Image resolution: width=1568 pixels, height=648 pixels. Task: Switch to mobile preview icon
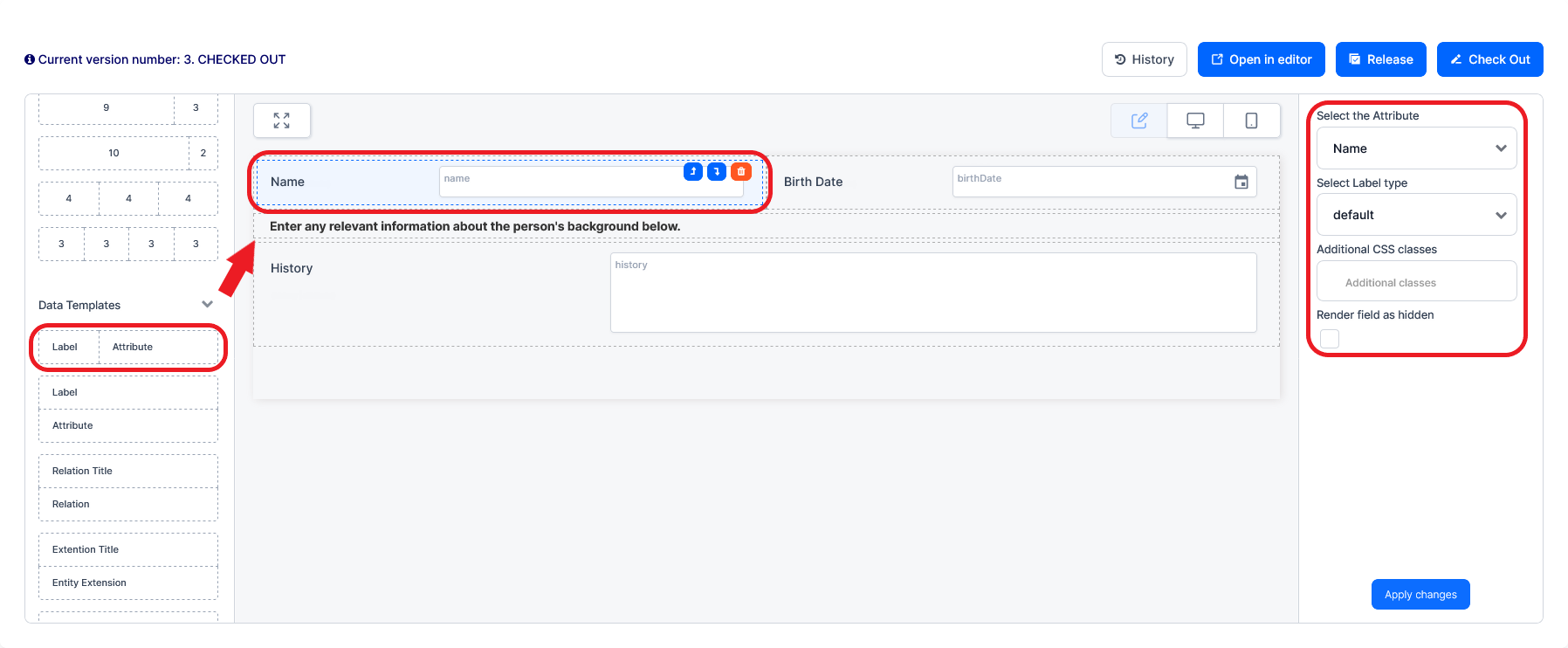(x=1251, y=121)
